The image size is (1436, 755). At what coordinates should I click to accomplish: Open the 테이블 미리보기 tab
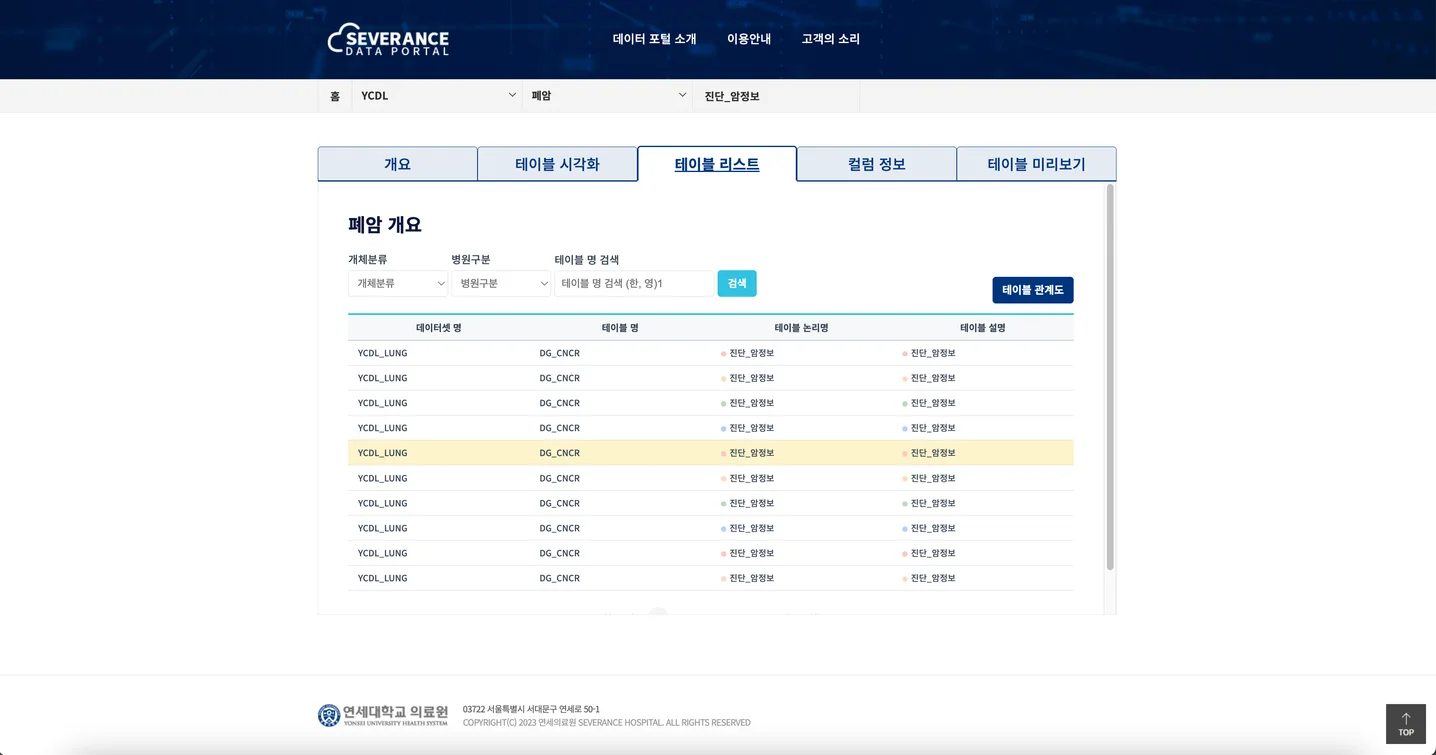(x=1036, y=164)
